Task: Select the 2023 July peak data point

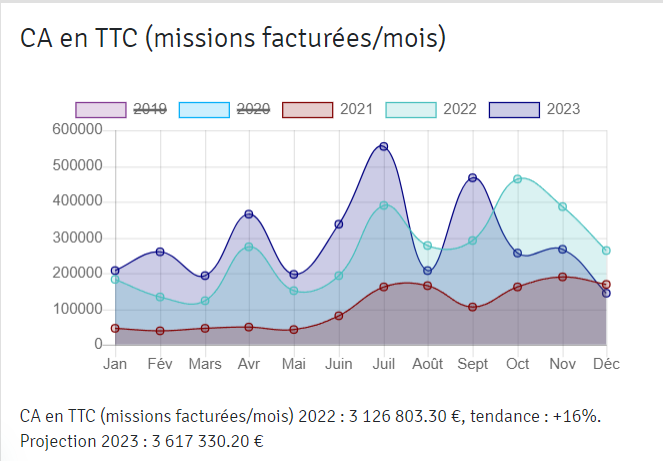Action: coord(383,147)
